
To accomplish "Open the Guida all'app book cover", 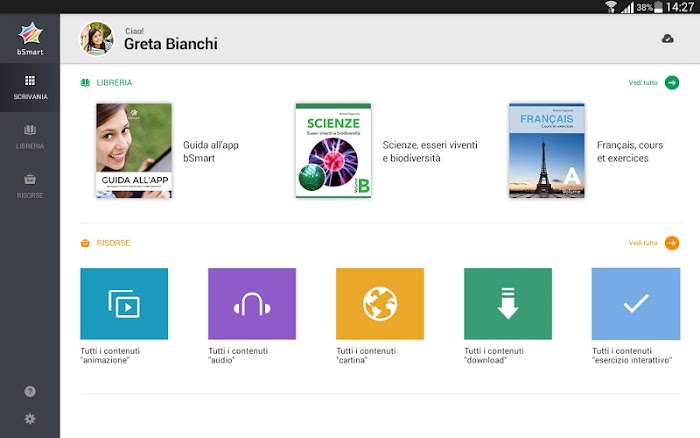I will 134,151.
